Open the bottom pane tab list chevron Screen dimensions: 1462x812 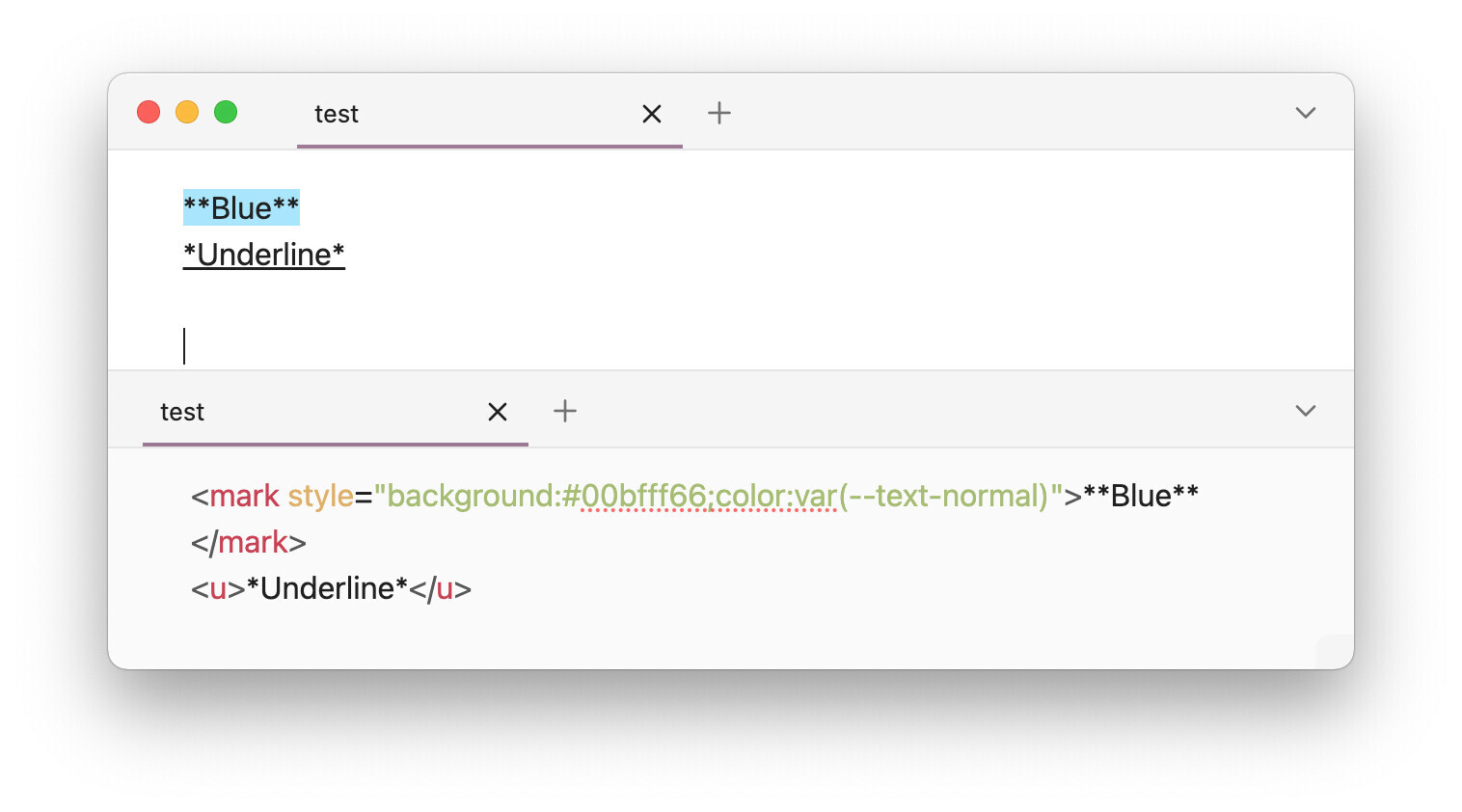1305,411
